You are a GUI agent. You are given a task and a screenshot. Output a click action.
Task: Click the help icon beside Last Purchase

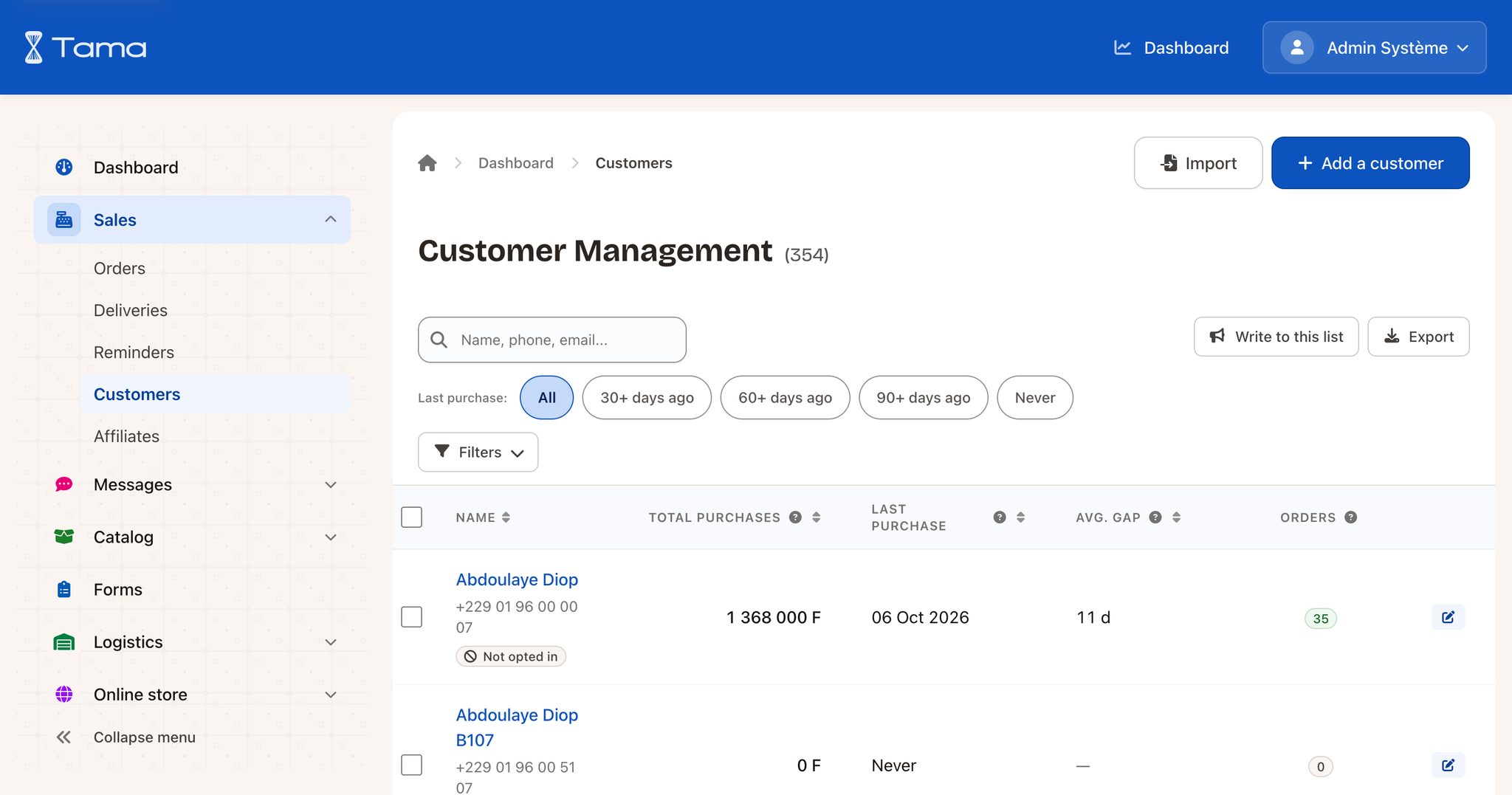click(1000, 517)
